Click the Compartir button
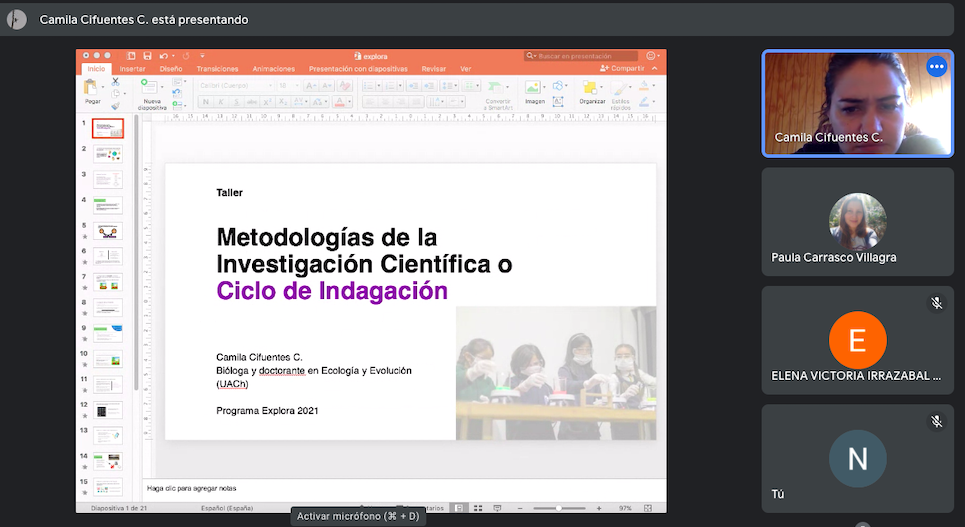Screen dimensions: 965x527 [622, 68]
